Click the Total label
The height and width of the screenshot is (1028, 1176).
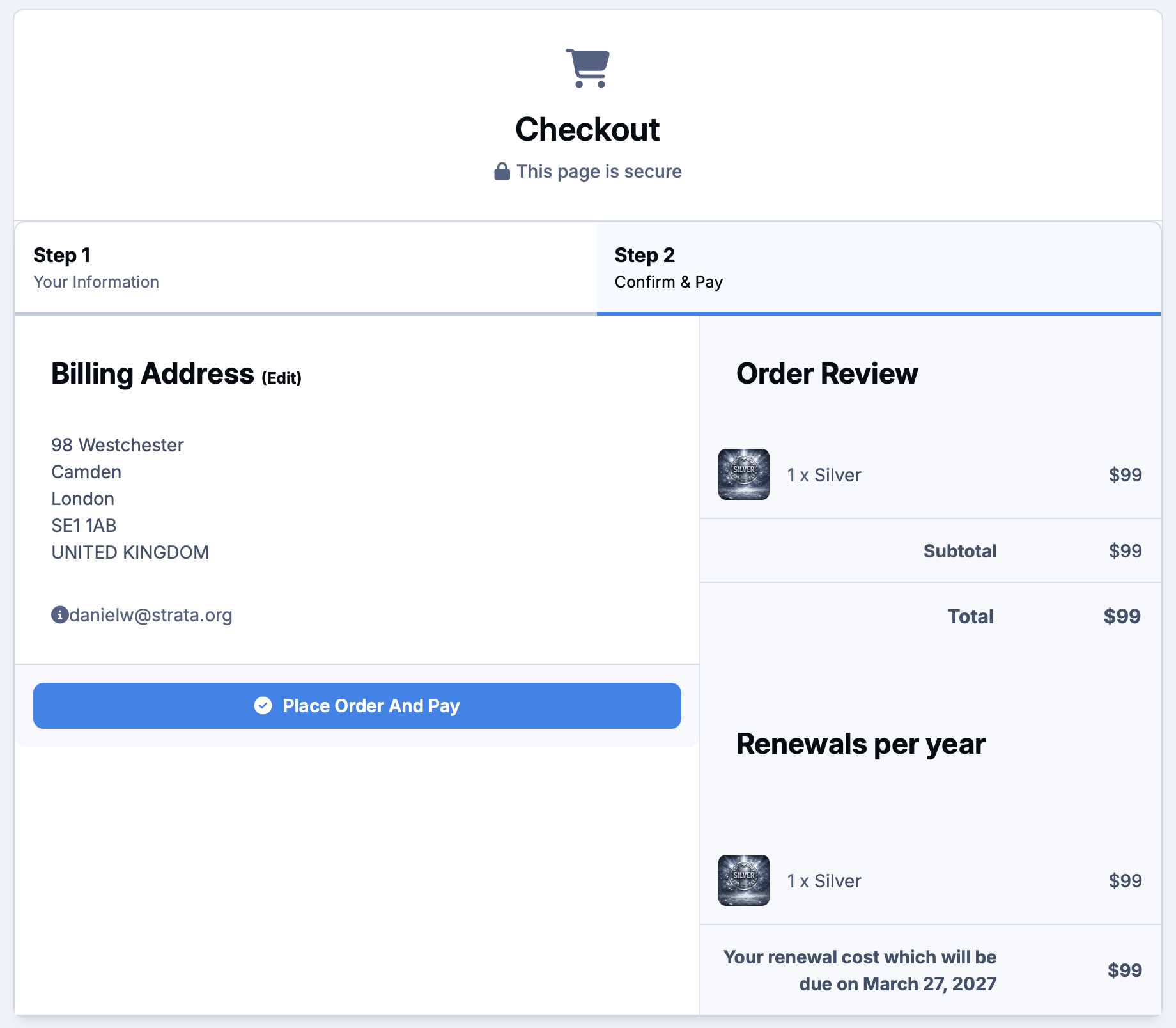point(970,616)
